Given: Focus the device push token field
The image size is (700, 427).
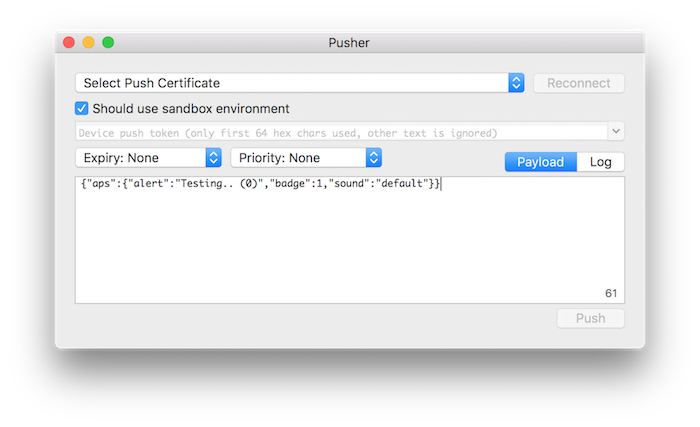Looking at the screenshot, I should click(x=340, y=132).
